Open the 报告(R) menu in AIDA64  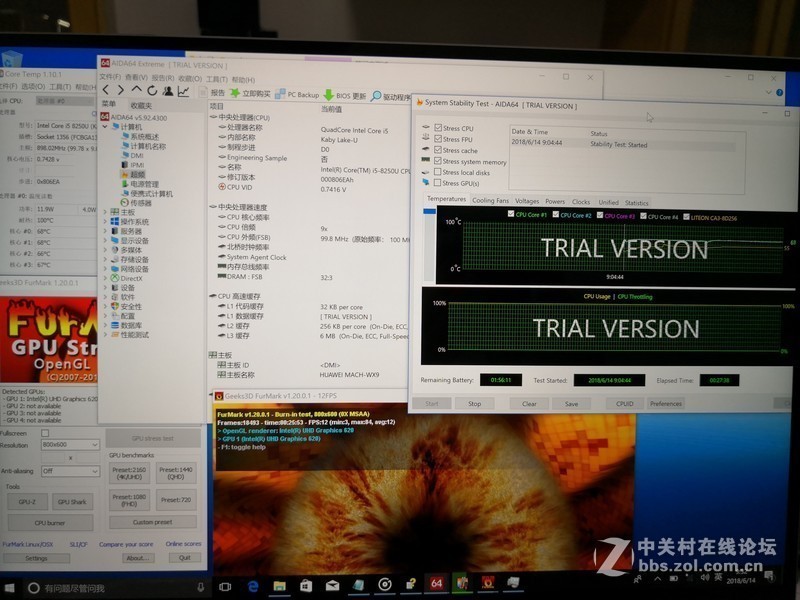click(163, 78)
